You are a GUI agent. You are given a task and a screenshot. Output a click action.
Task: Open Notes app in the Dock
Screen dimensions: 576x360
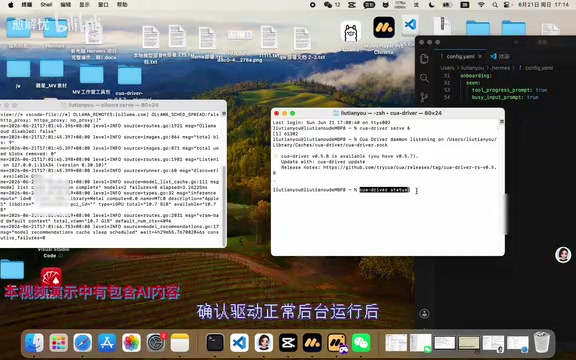coord(180,343)
